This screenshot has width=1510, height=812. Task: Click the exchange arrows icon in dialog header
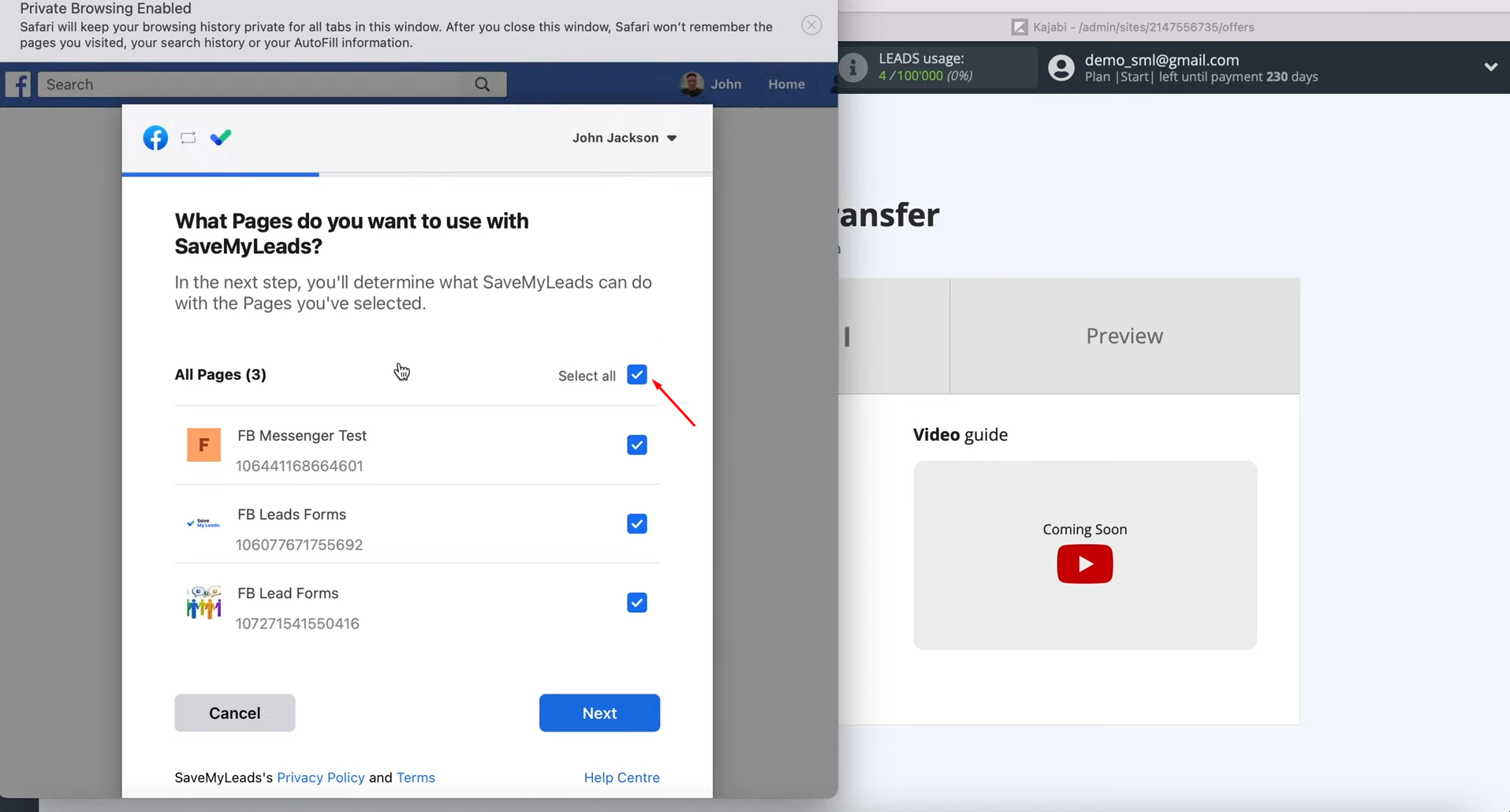coord(188,138)
